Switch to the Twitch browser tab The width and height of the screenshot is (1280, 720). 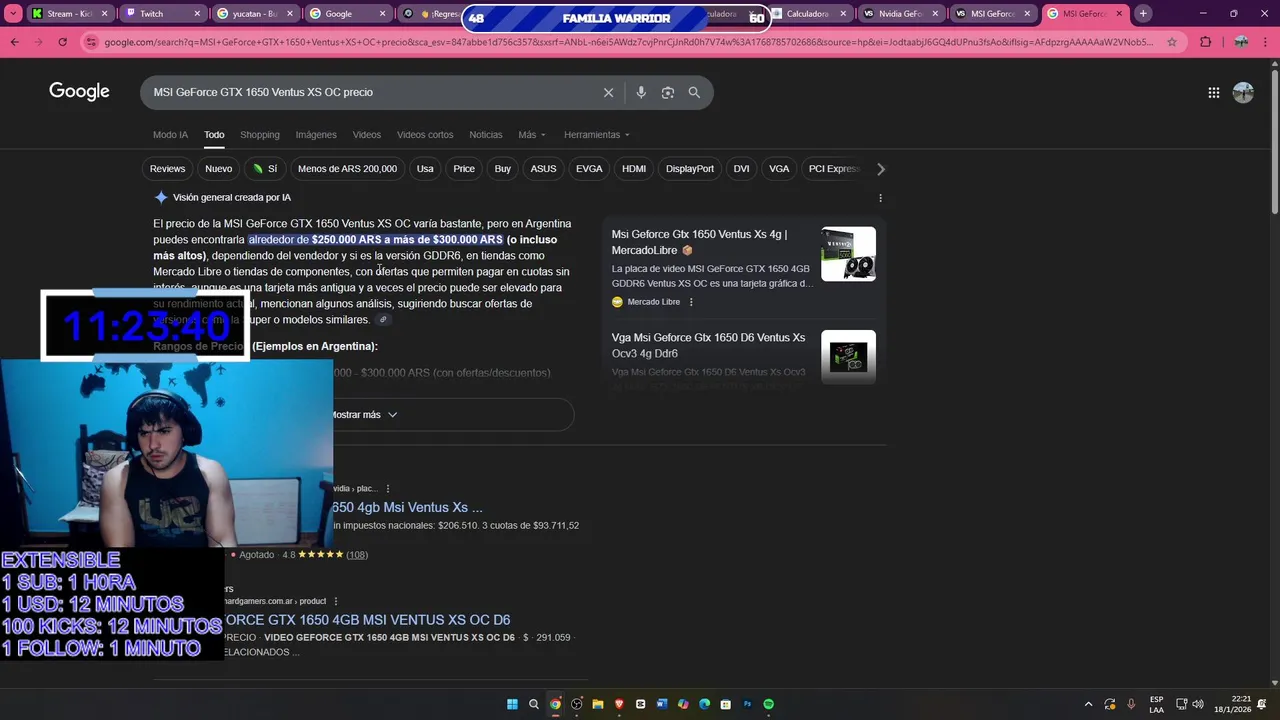point(161,14)
